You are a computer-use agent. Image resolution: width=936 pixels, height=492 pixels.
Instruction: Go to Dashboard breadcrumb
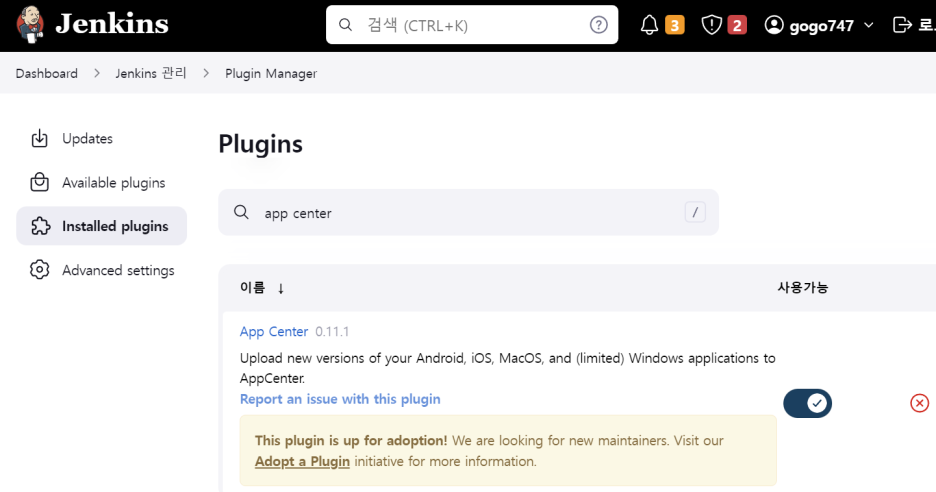(47, 73)
